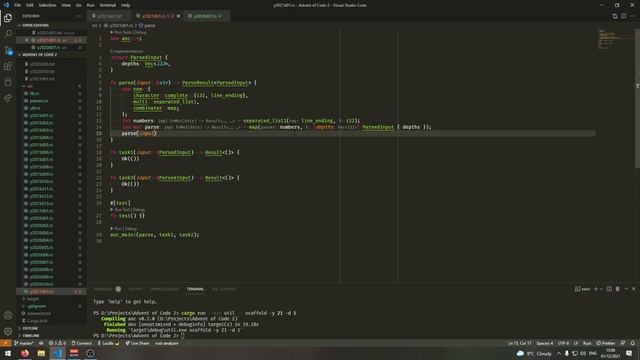Open Firefox from the taskbar
640x360 pixels.
[x=25, y=353]
